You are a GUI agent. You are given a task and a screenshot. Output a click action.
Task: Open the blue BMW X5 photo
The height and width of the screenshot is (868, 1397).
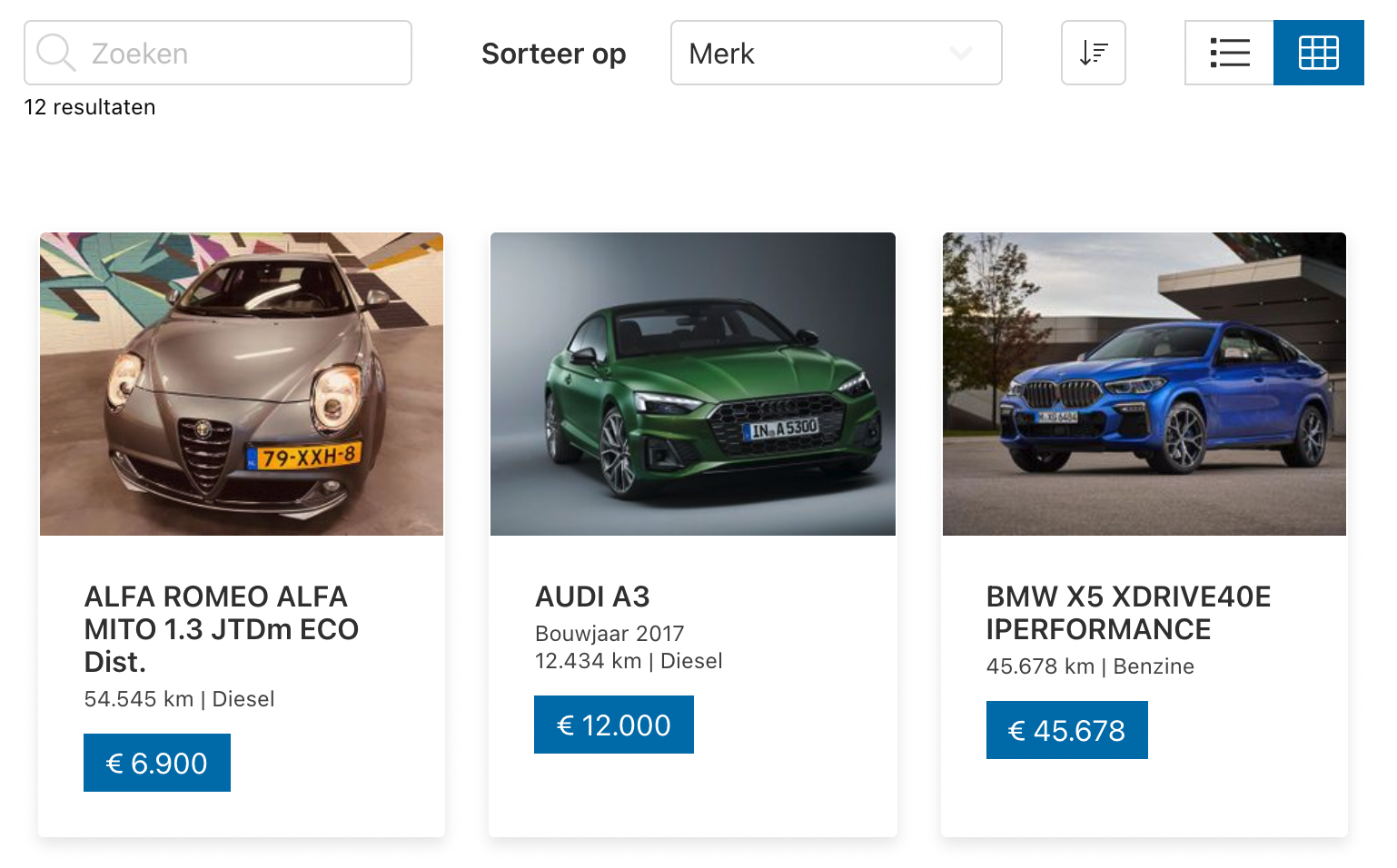pyautogui.click(x=1144, y=384)
